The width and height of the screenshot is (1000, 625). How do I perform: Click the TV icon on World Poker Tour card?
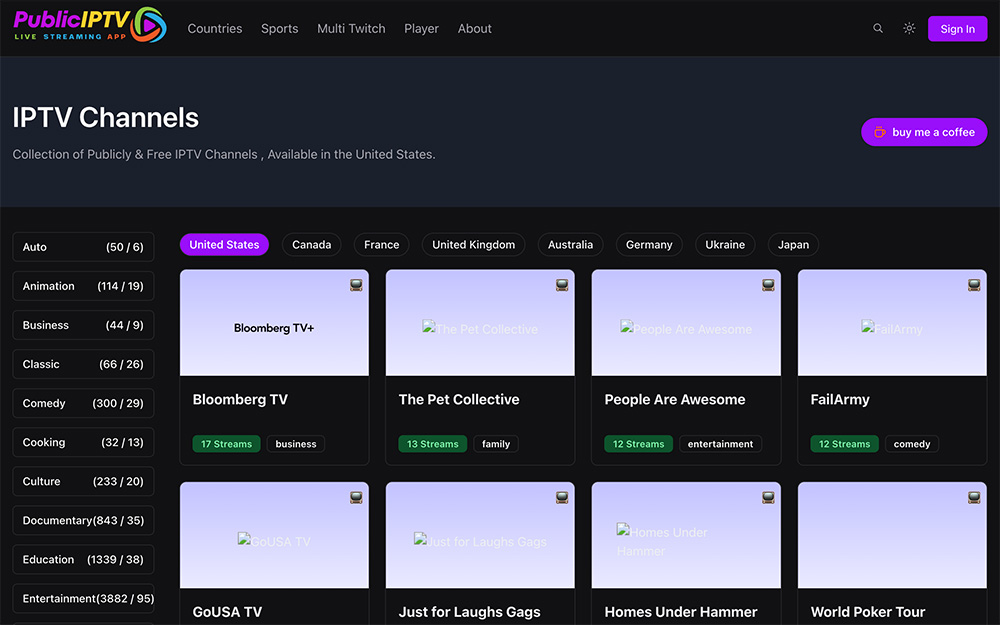tap(974, 497)
